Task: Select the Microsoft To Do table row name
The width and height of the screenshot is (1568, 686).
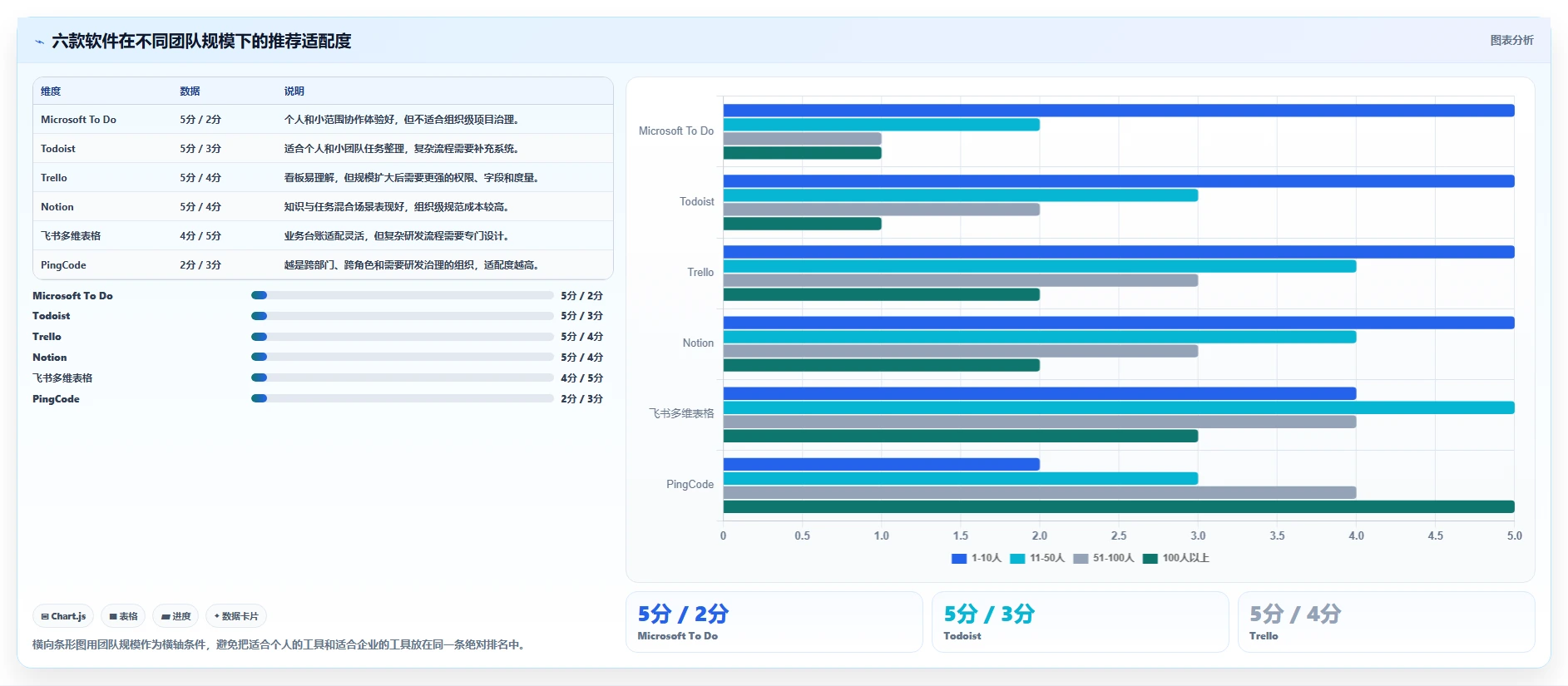Action: coord(78,120)
